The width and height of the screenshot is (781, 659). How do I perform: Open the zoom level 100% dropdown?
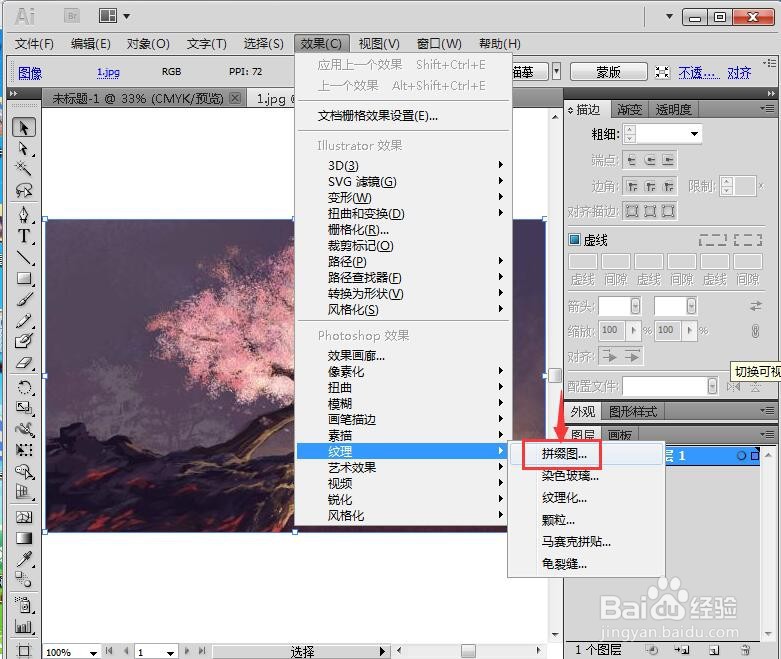coord(93,652)
